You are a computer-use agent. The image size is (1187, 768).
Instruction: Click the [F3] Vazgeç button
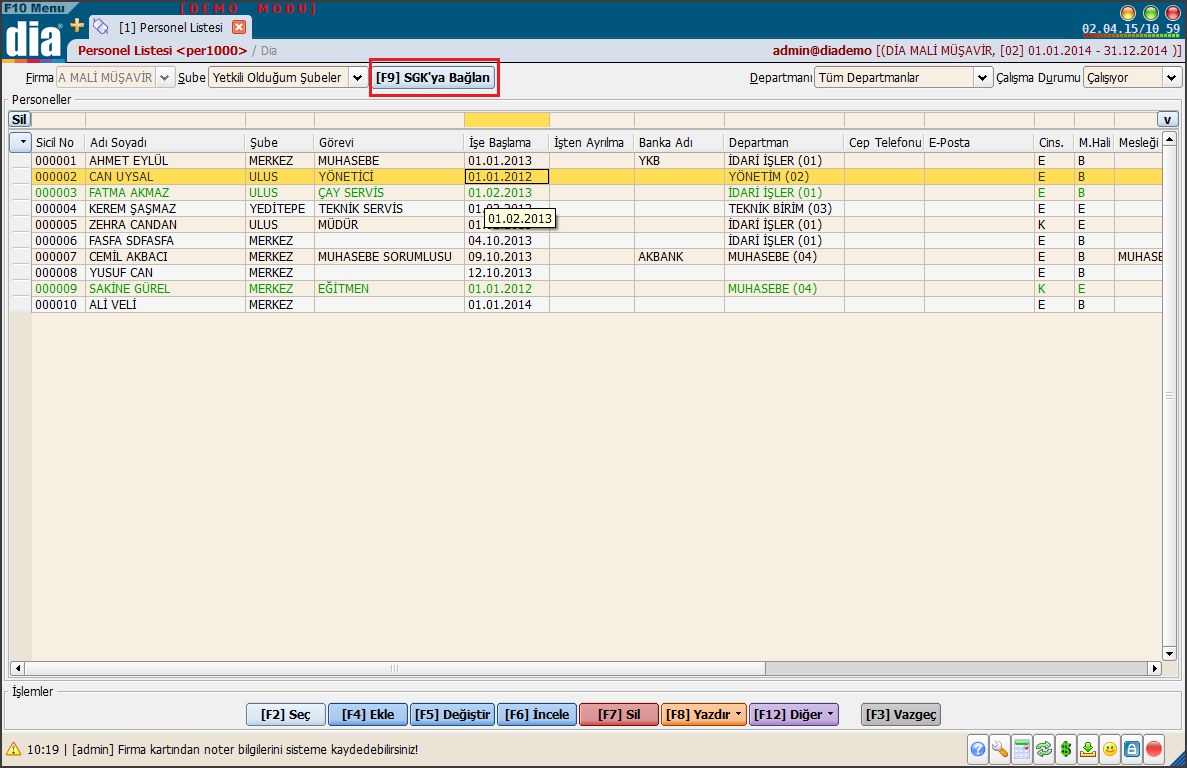(901, 714)
